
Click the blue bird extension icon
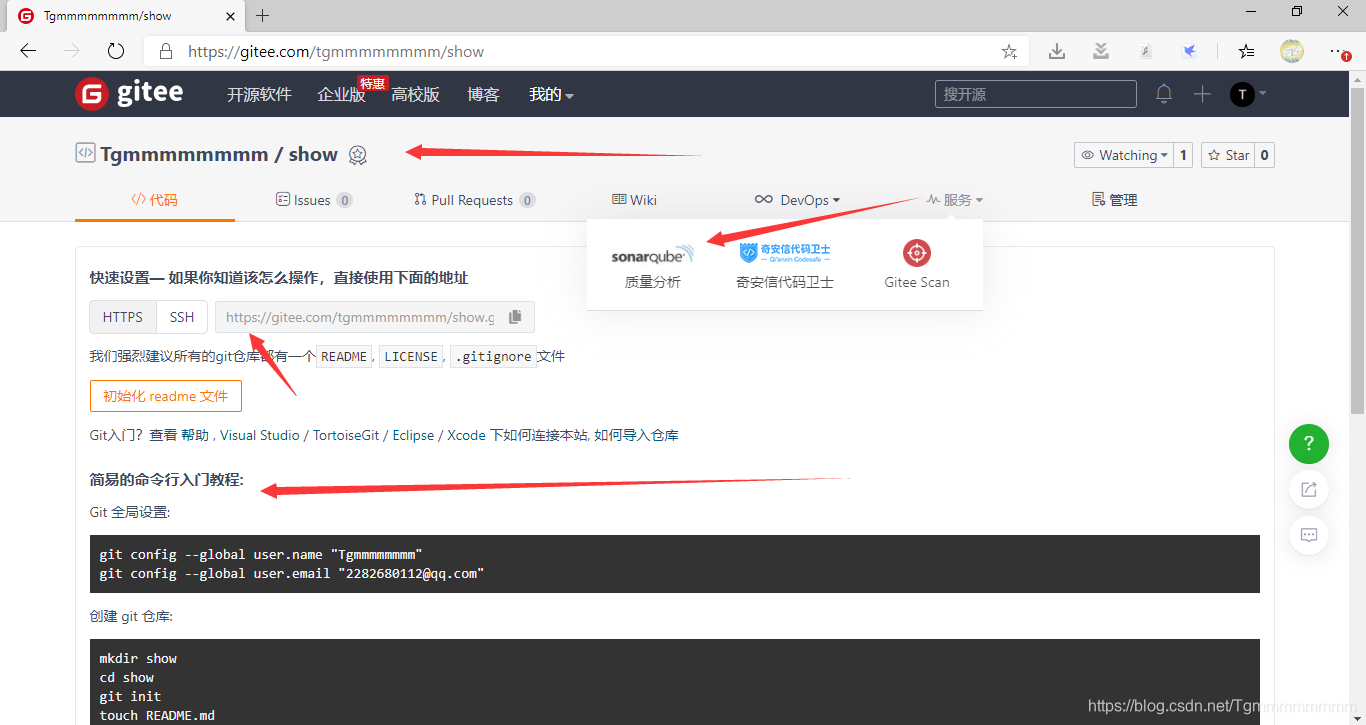click(1189, 51)
